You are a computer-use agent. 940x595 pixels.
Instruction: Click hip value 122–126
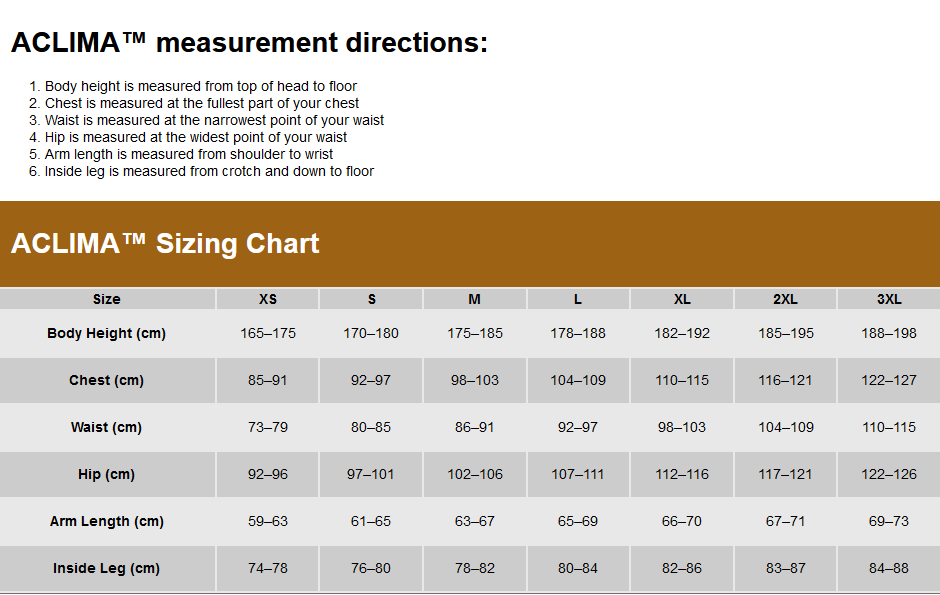tap(889, 474)
